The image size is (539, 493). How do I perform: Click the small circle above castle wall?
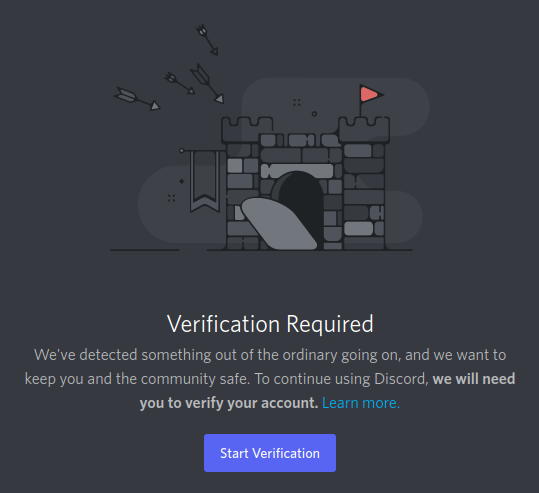click(x=314, y=114)
